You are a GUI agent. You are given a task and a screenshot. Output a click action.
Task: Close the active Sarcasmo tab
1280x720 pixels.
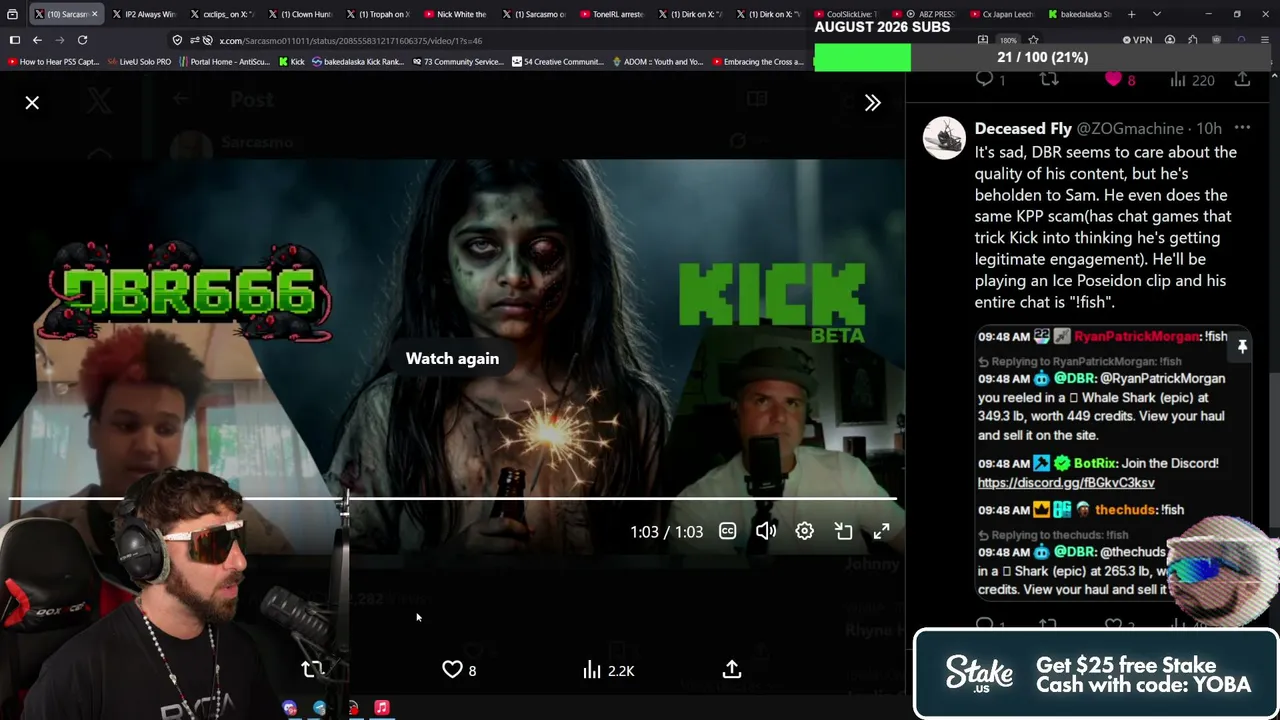(x=95, y=14)
